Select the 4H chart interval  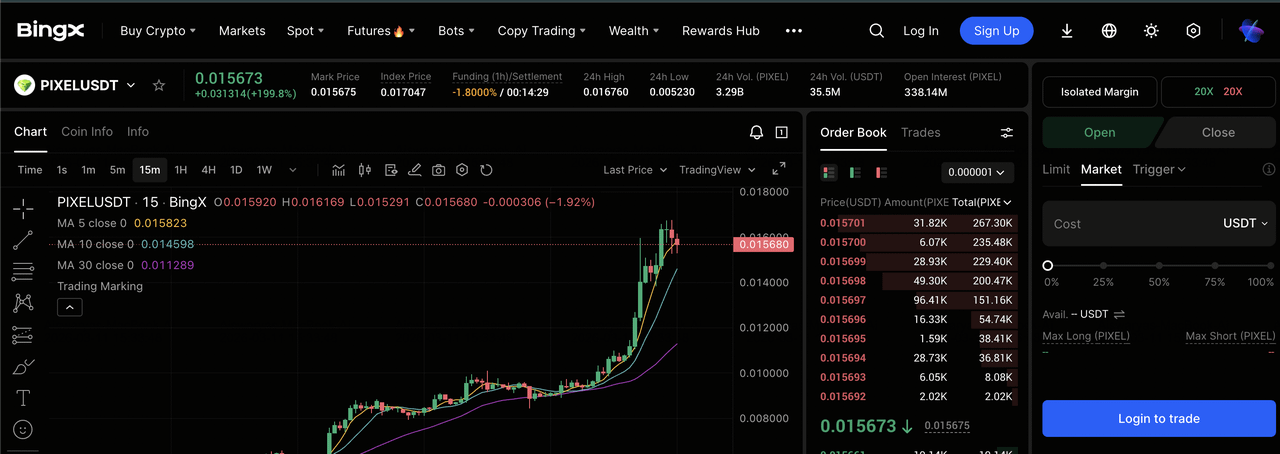pyautogui.click(x=208, y=170)
